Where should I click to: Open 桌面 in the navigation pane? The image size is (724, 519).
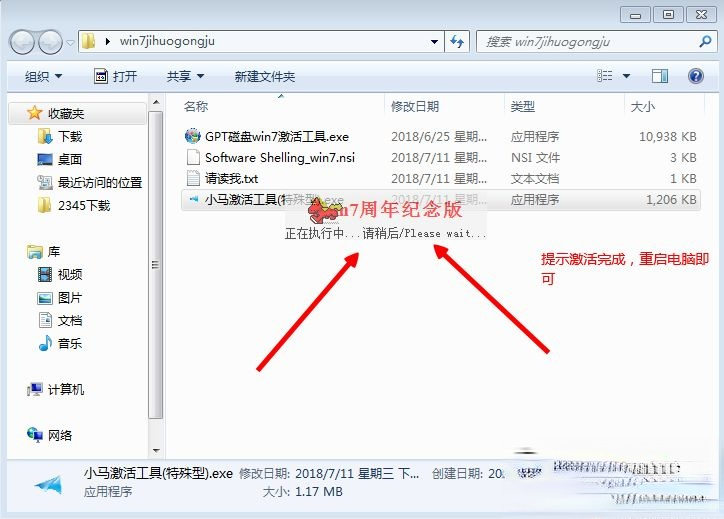point(70,159)
